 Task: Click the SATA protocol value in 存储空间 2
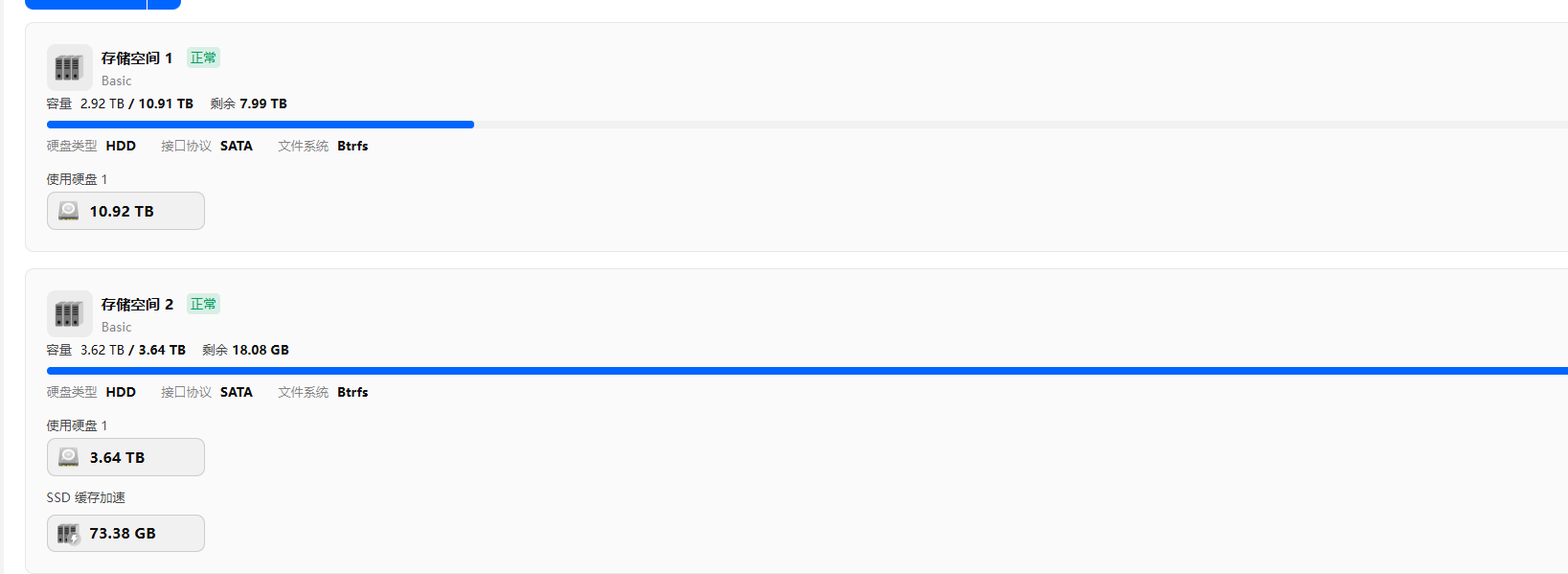(237, 392)
